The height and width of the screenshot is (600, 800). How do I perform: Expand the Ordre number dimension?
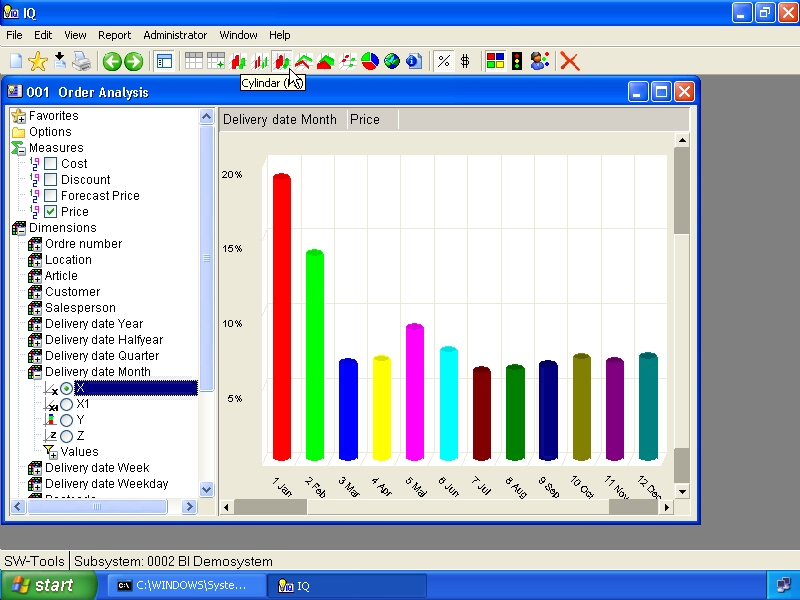pyautogui.click(x=38, y=247)
